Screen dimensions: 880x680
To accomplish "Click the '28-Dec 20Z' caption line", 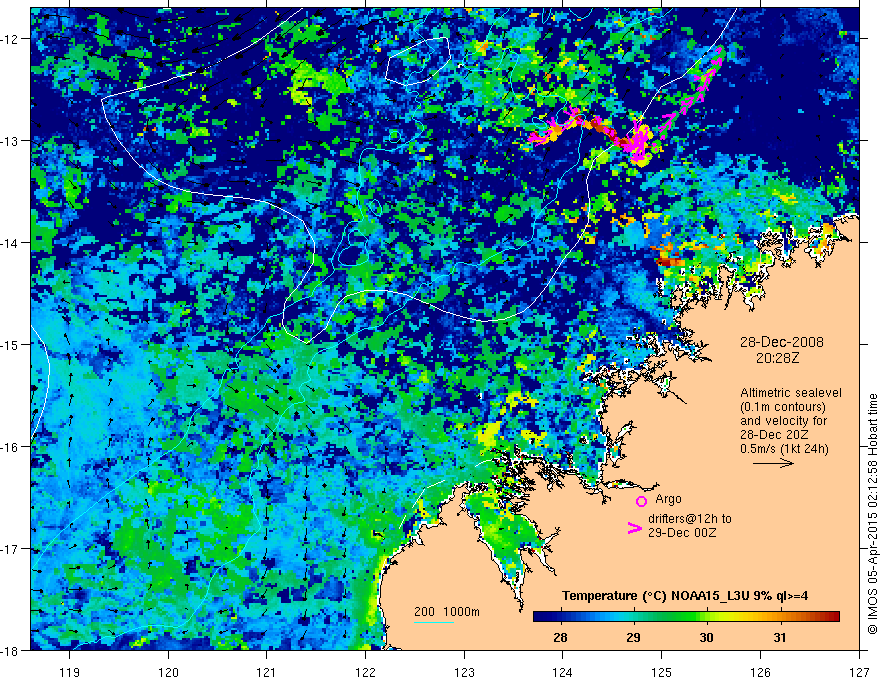I will tap(773, 435).
